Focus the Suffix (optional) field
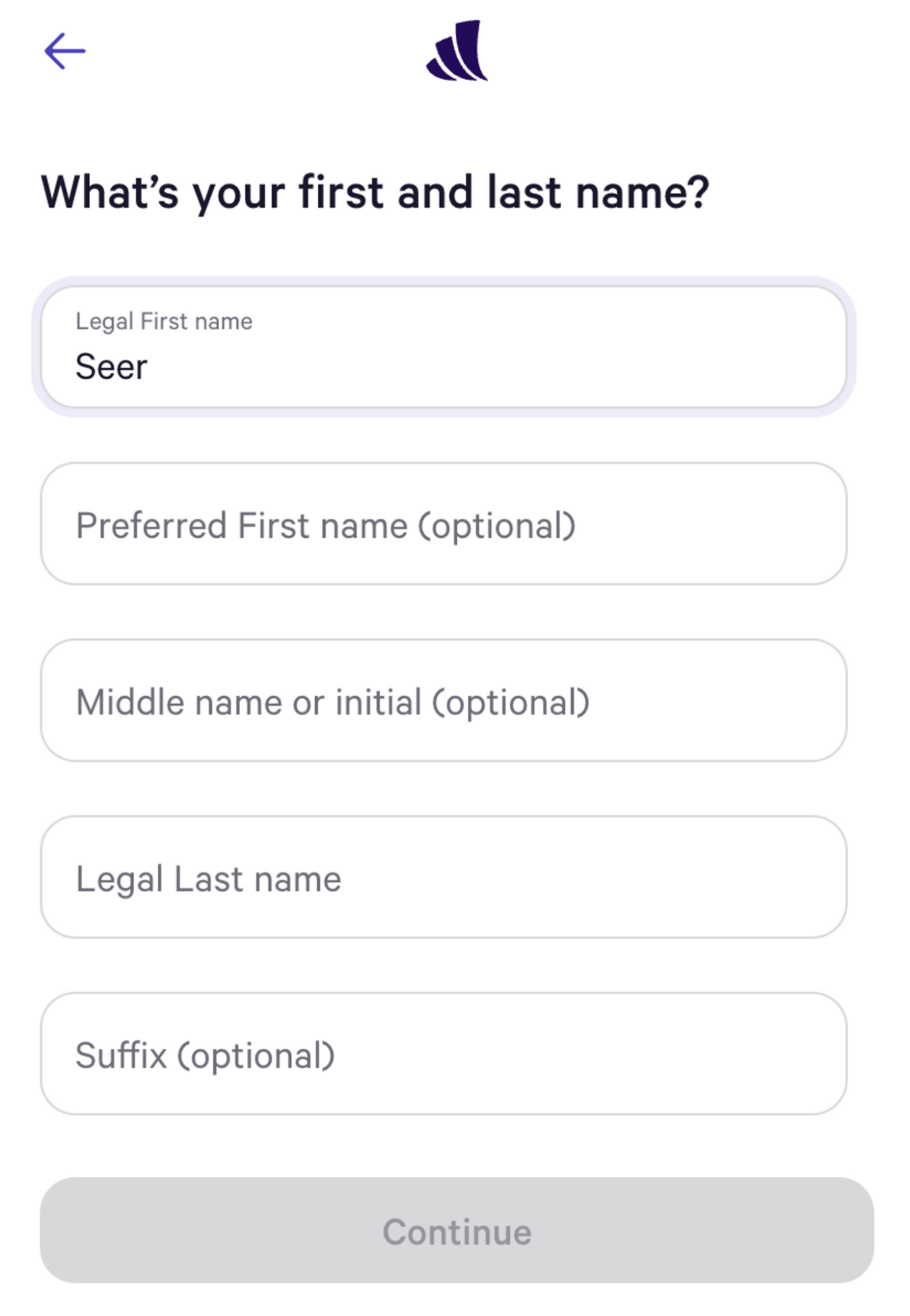 (x=592, y=1053)
